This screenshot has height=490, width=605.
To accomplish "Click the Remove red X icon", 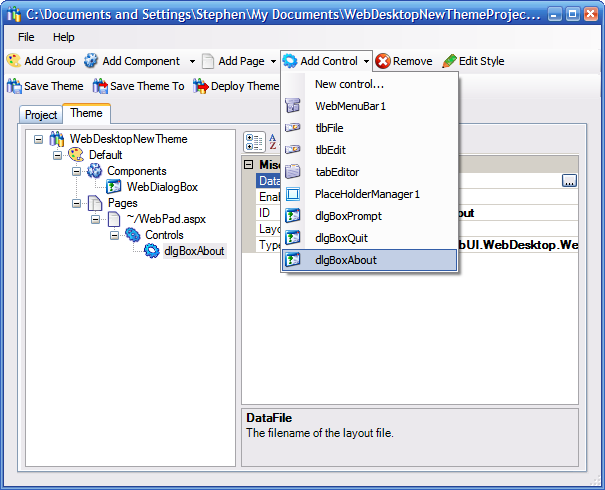I will coord(383,61).
